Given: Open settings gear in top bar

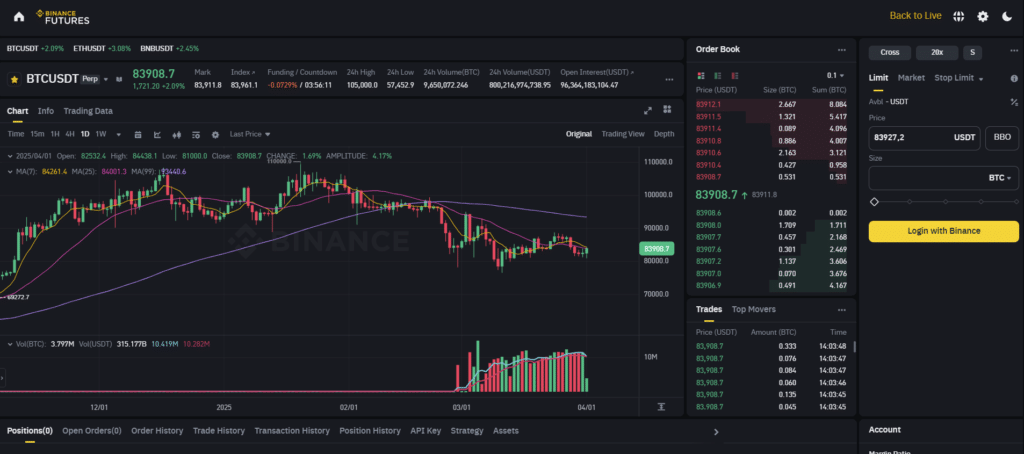Looking at the screenshot, I should coord(983,16).
